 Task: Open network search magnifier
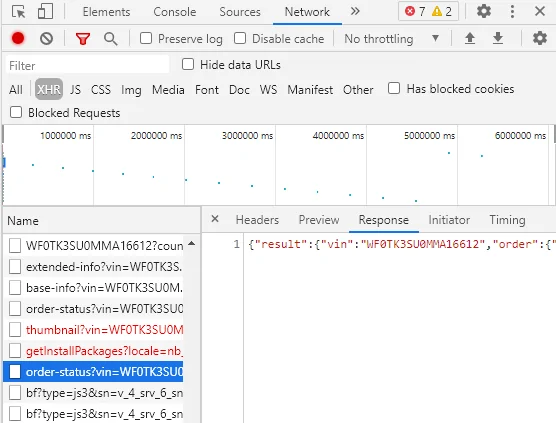tap(111, 39)
